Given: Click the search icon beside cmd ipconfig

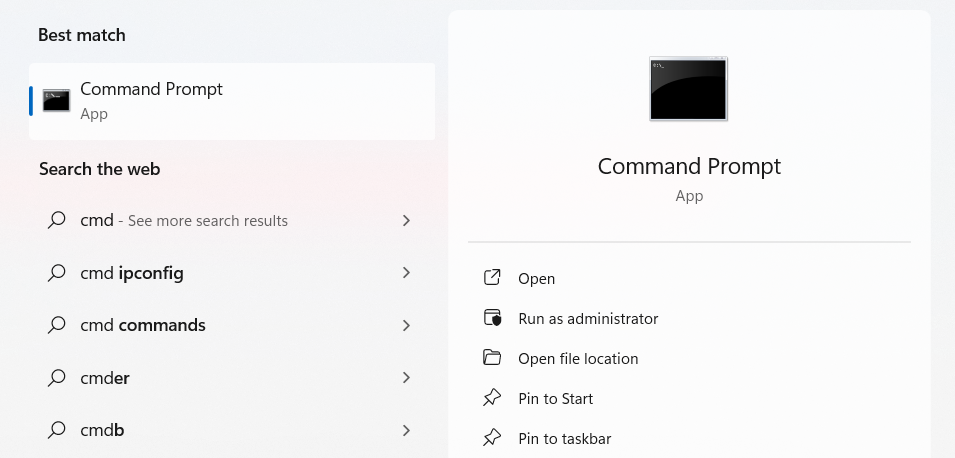Looking at the screenshot, I should point(57,273).
